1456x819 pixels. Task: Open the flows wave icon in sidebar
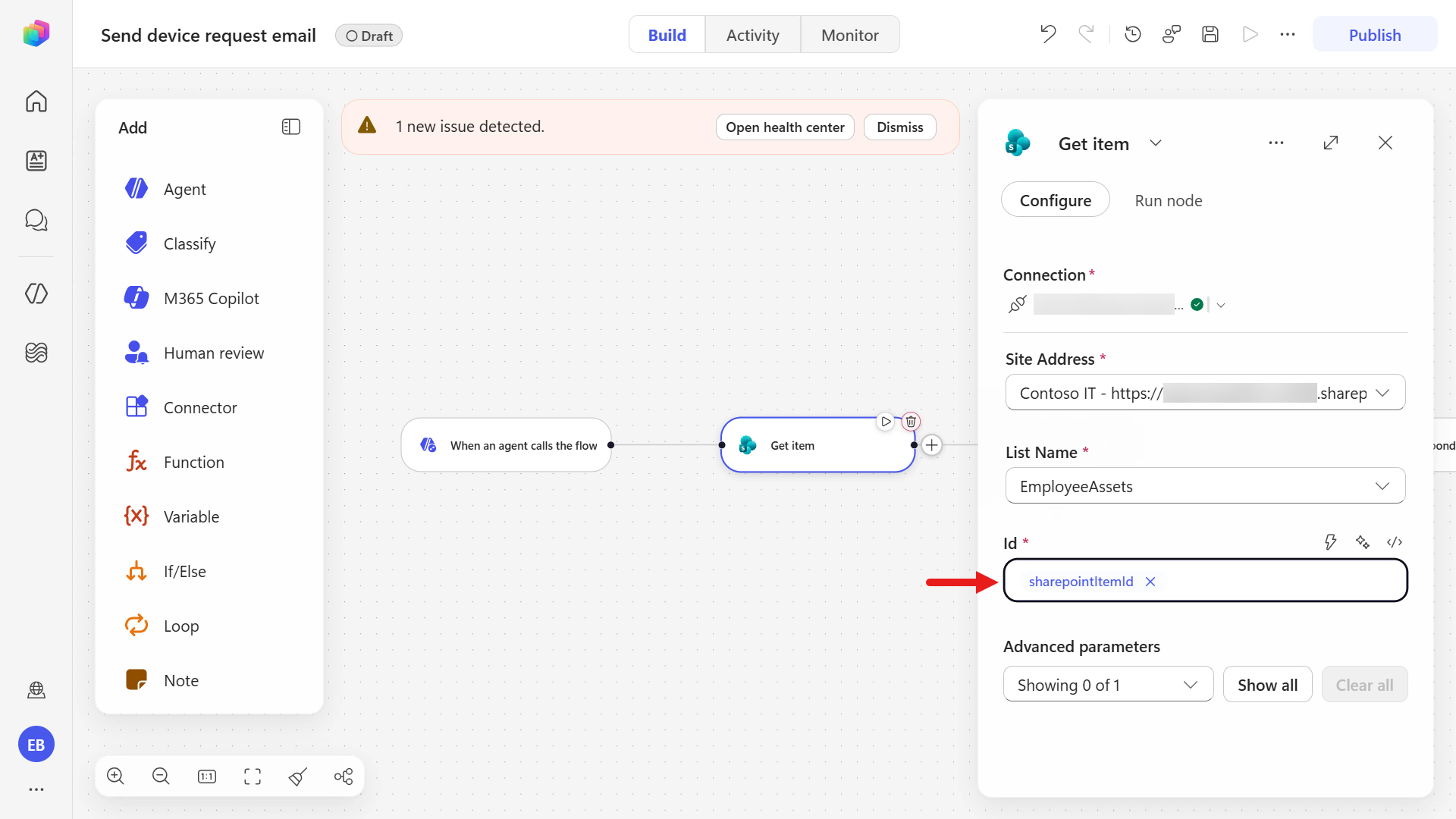pos(36,353)
